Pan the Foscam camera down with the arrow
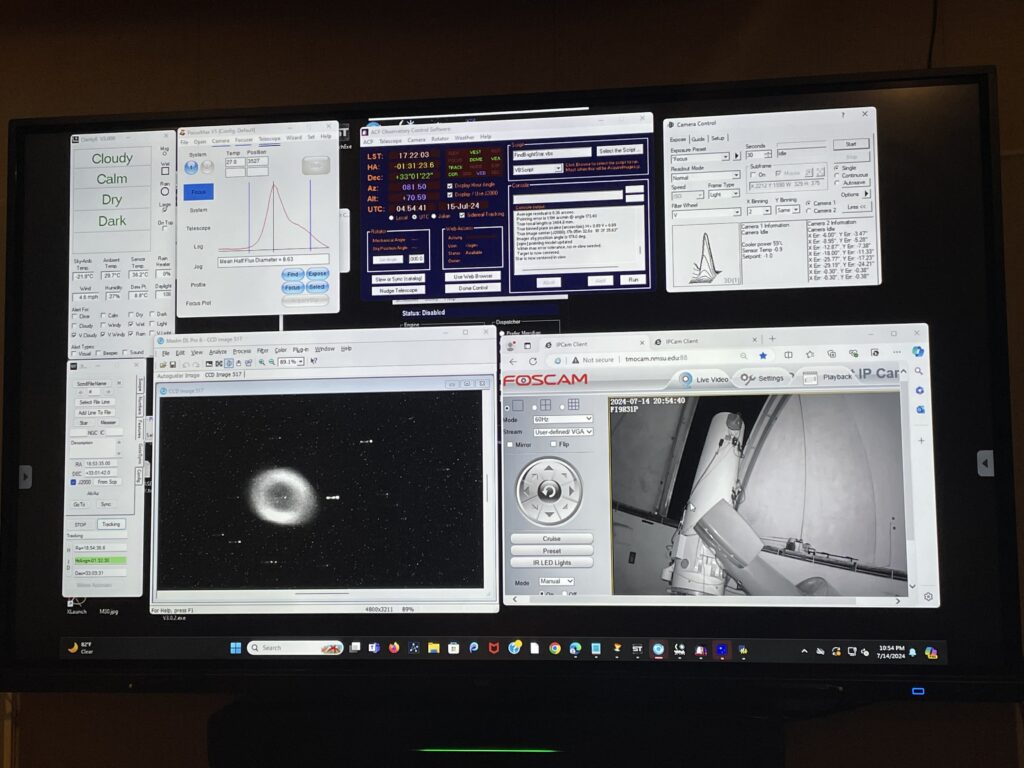The width and height of the screenshot is (1024, 768). [x=549, y=514]
